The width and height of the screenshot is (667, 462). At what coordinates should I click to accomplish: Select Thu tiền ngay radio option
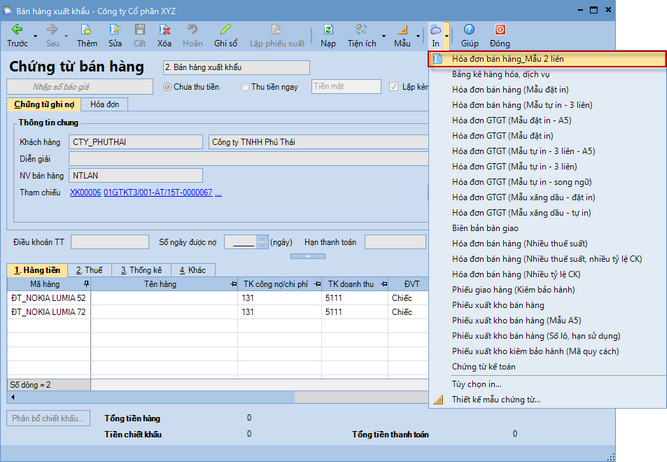pyautogui.click(x=245, y=87)
